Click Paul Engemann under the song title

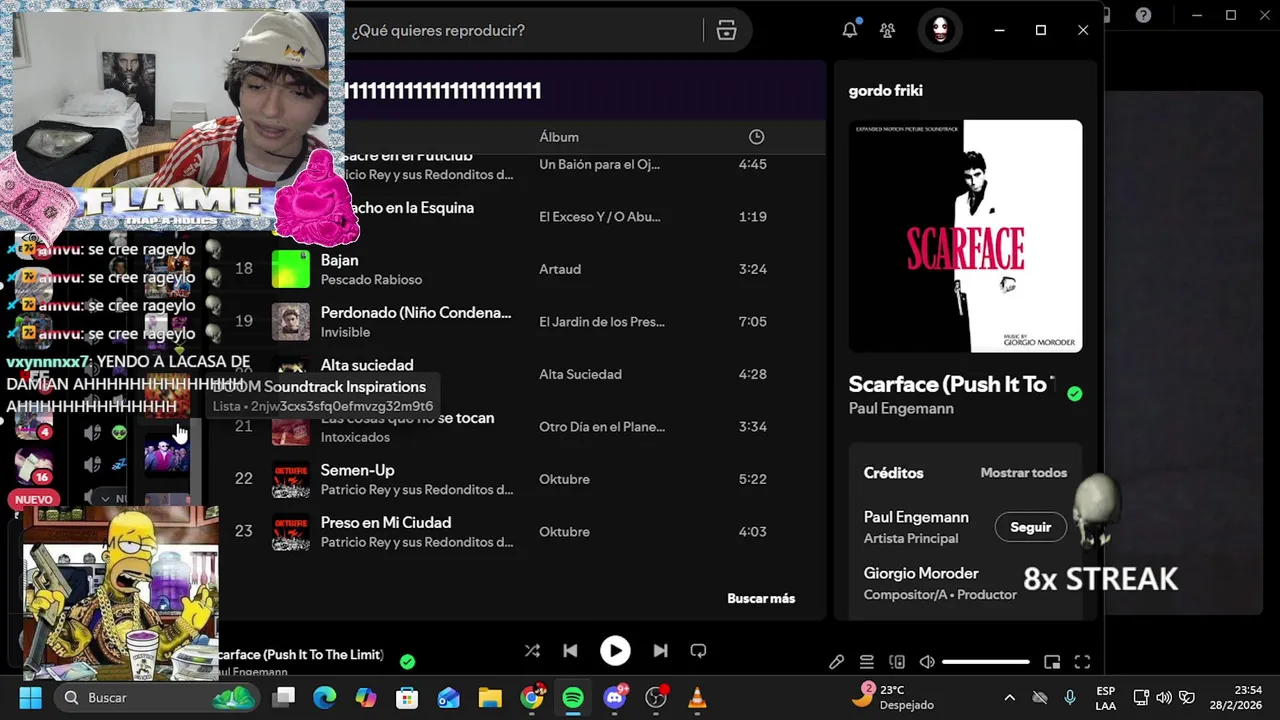[x=901, y=408]
